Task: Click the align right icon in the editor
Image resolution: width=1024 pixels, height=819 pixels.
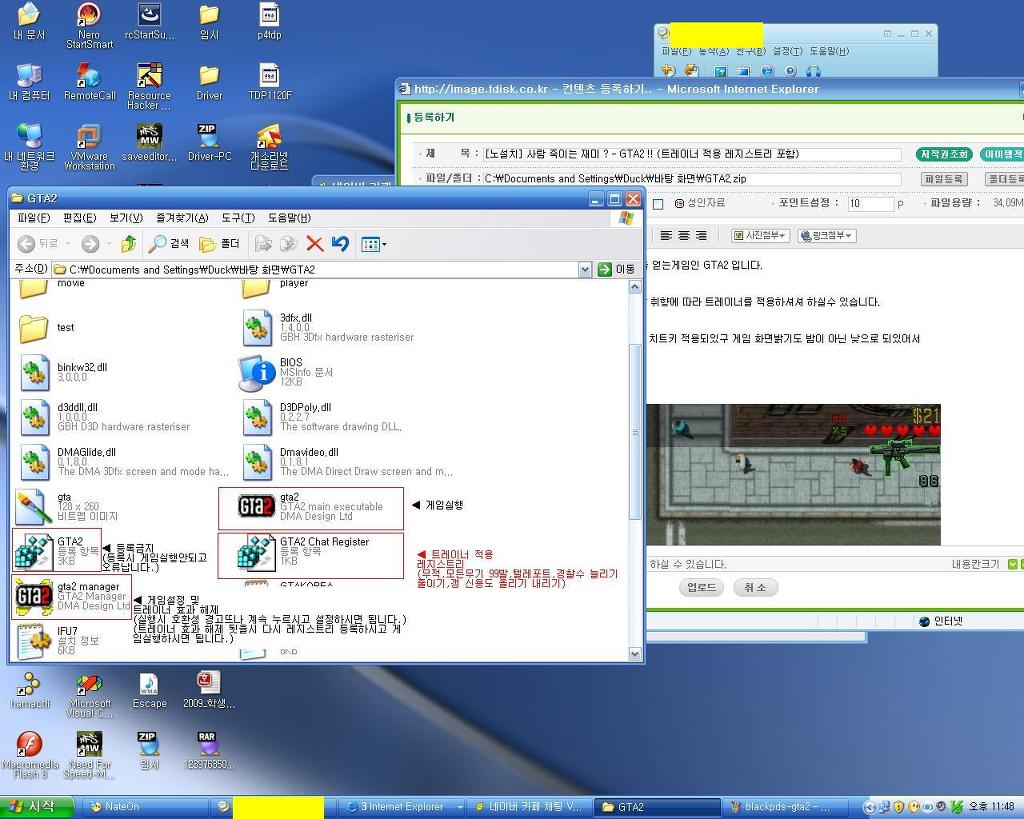Action: click(x=701, y=236)
